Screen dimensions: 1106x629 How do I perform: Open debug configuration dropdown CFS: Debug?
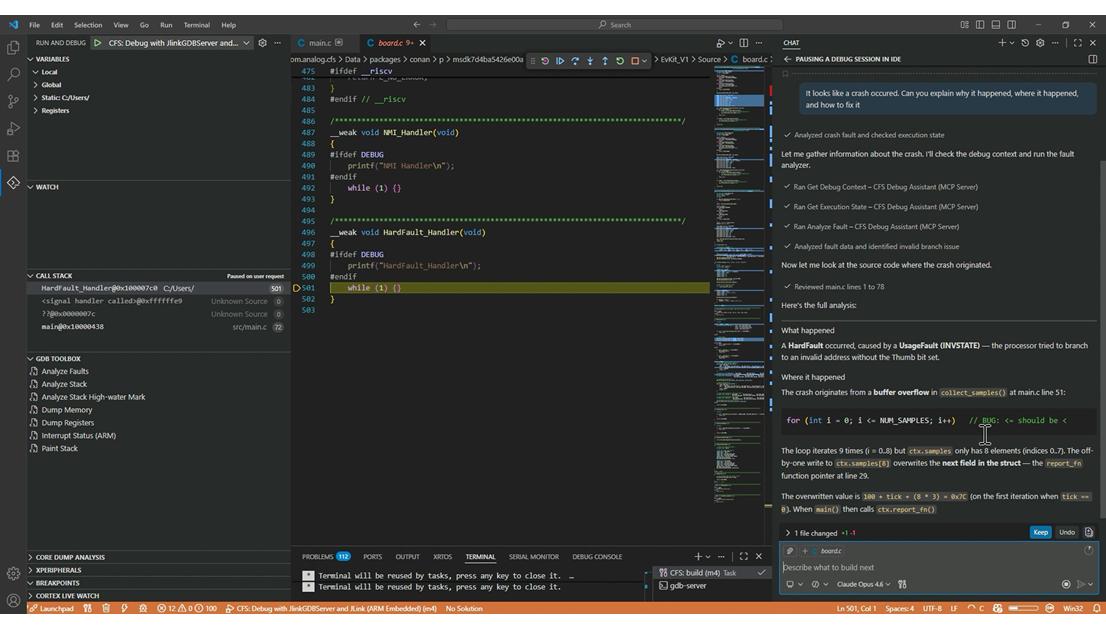tap(179, 43)
